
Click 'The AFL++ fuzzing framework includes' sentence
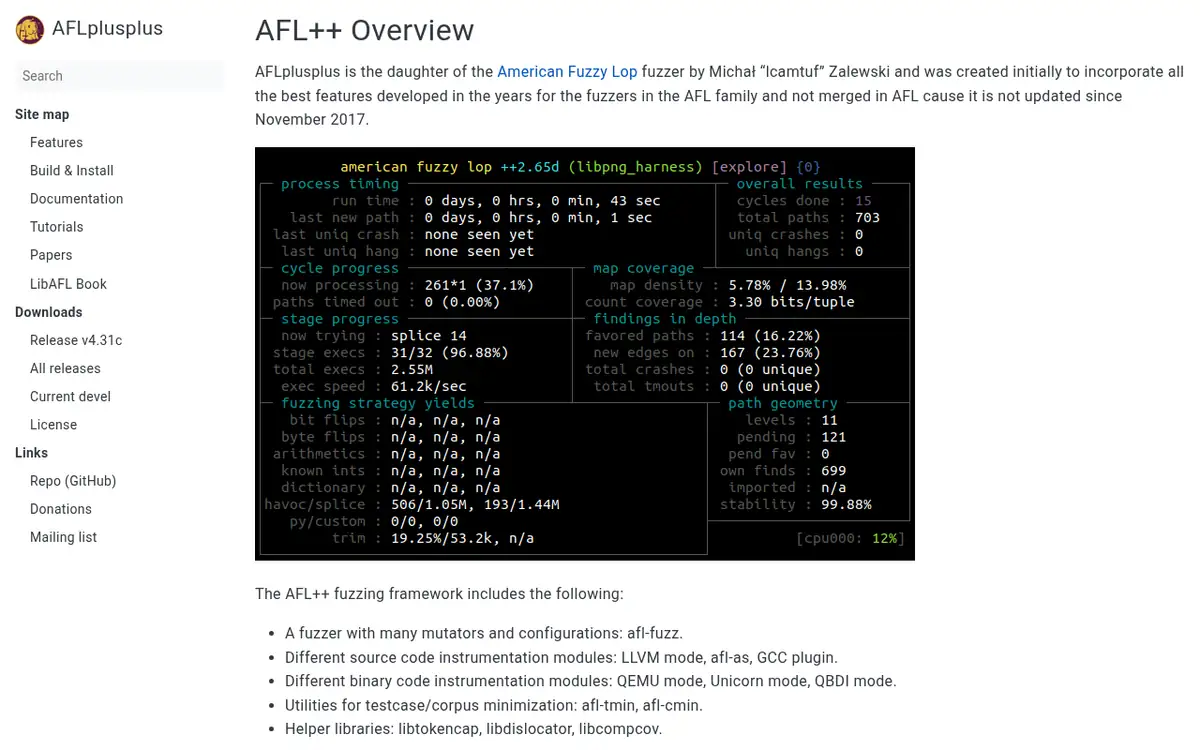pos(439,594)
